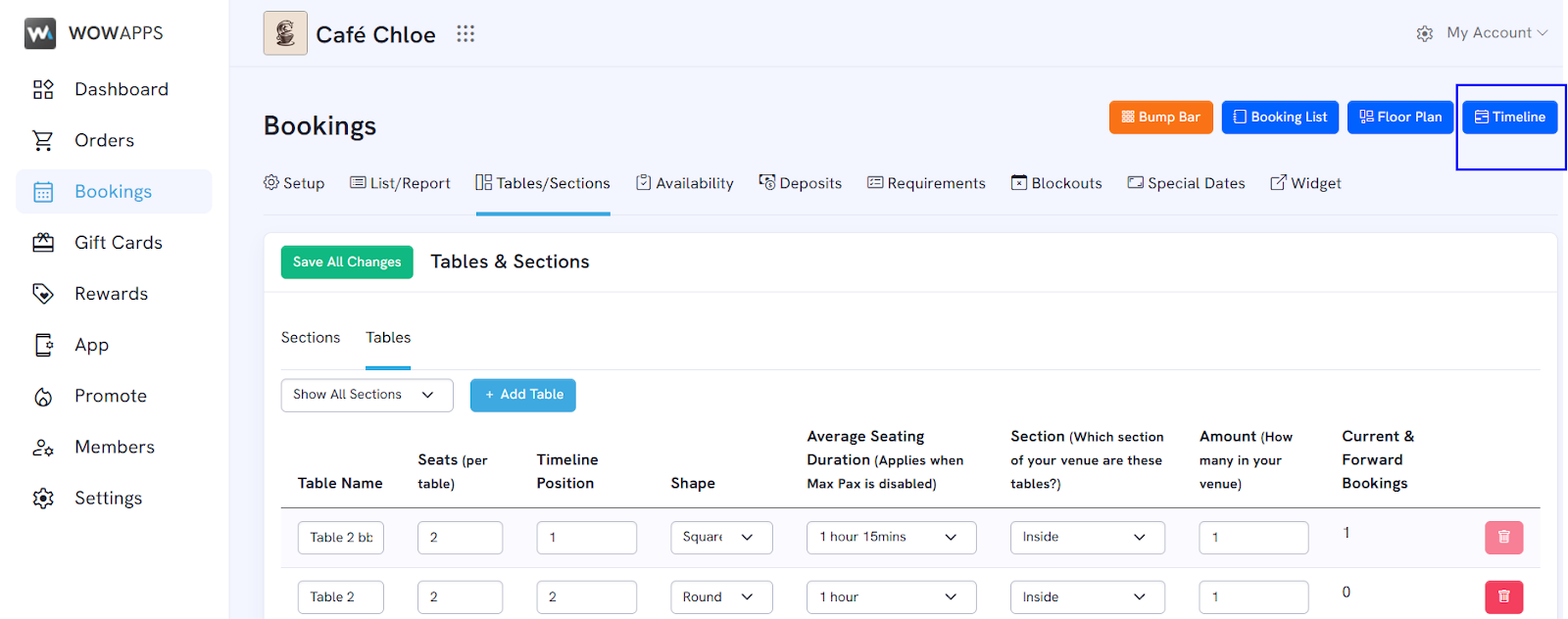The height and width of the screenshot is (619, 1568).
Task: Switch to the Blockouts tab
Action: [1056, 183]
